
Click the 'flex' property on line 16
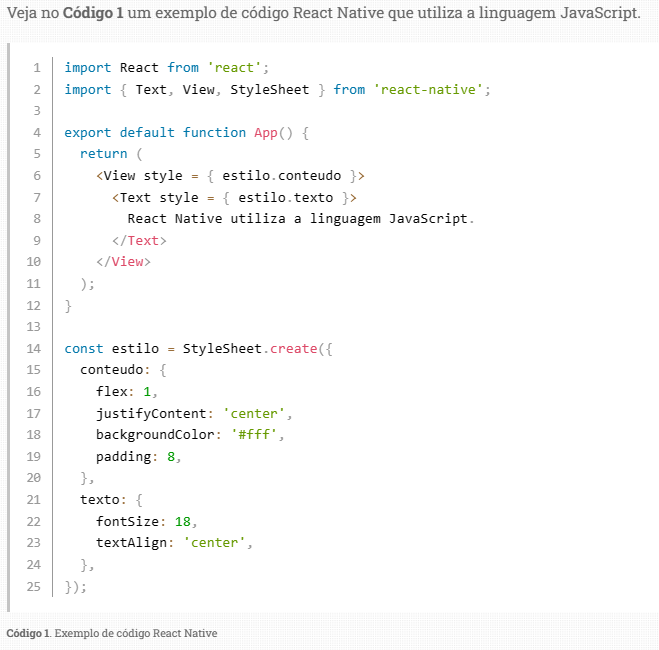tap(111, 391)
